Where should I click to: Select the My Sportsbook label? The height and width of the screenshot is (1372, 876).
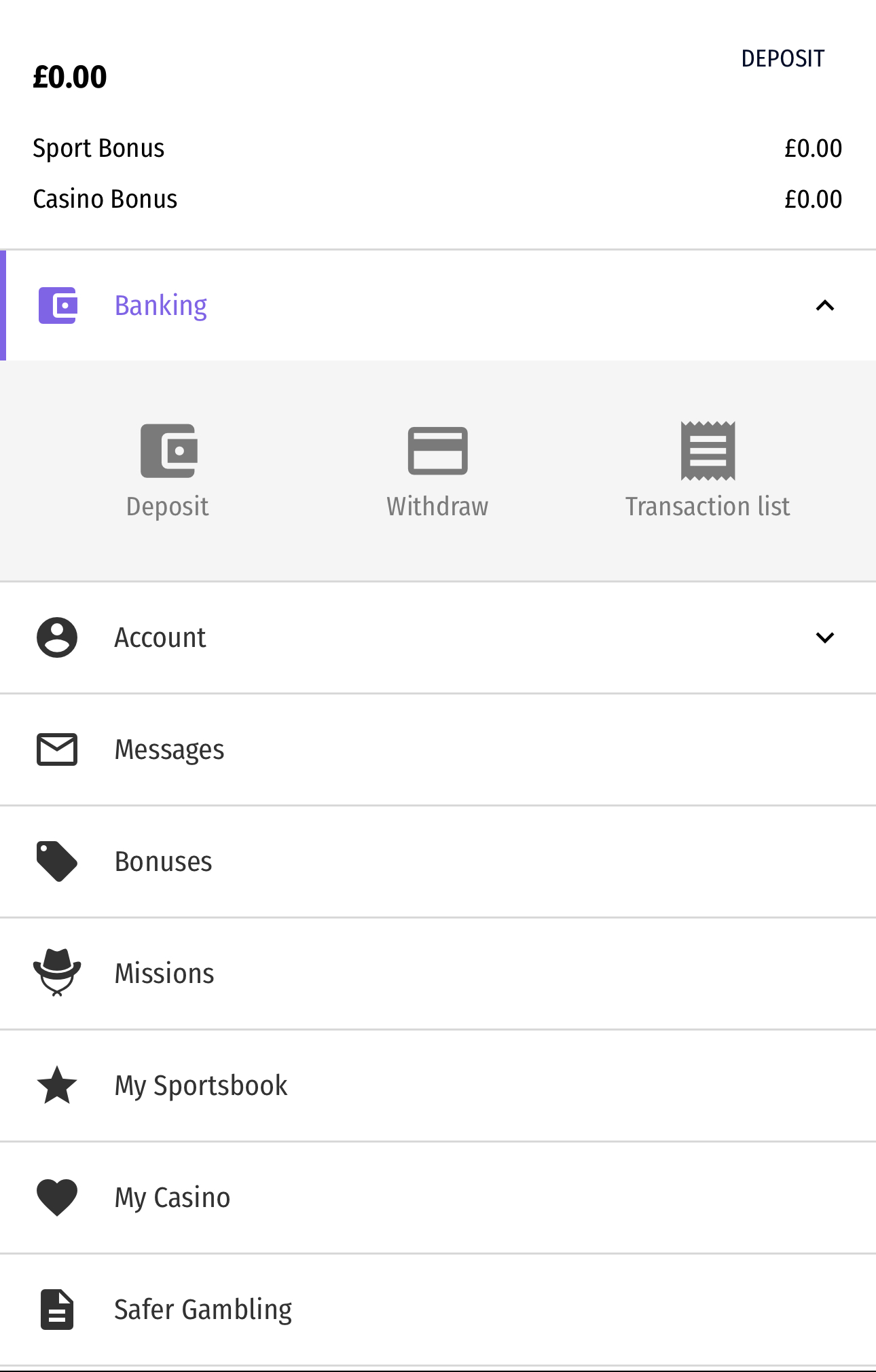coord(201,1085)
